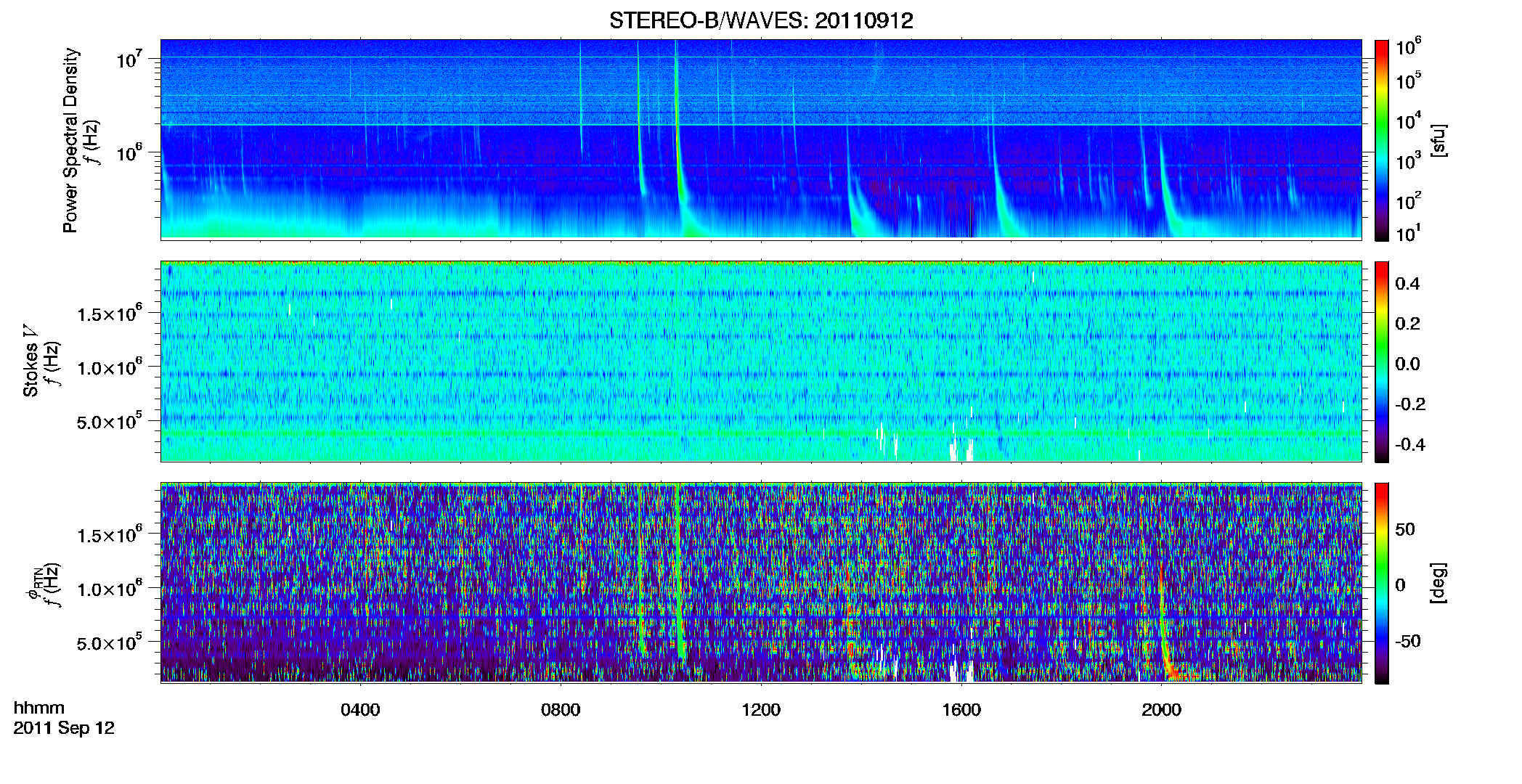1522x784 pixels.
Task: Click the "0800" time tick label
Action: click(561, 709)
